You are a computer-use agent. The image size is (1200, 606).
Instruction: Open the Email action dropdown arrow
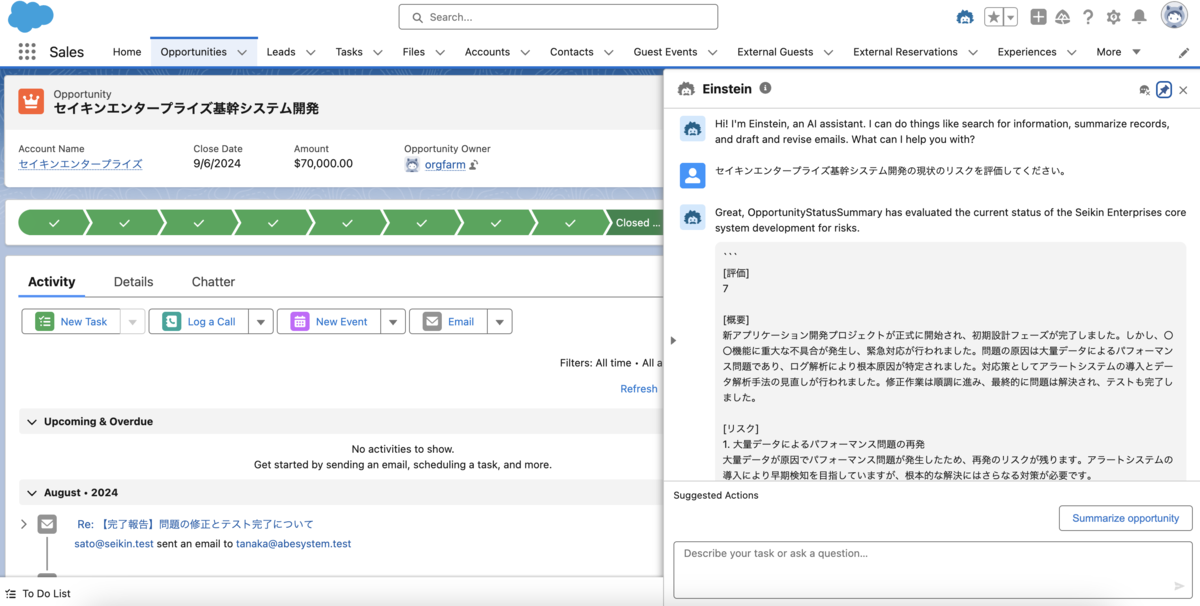pyautogui.click(x=500, y=322)
